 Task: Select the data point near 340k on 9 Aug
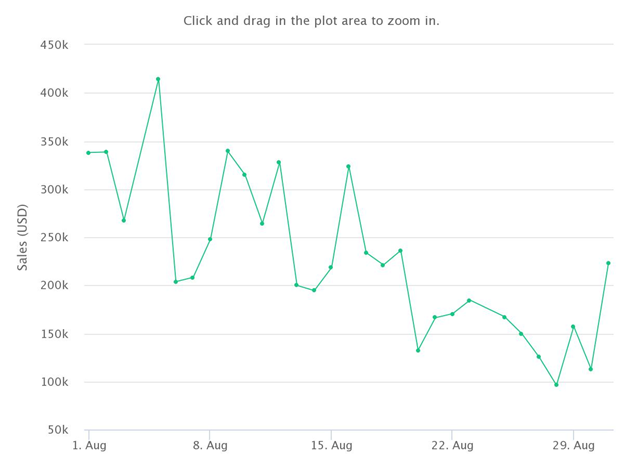coord(228,151)
